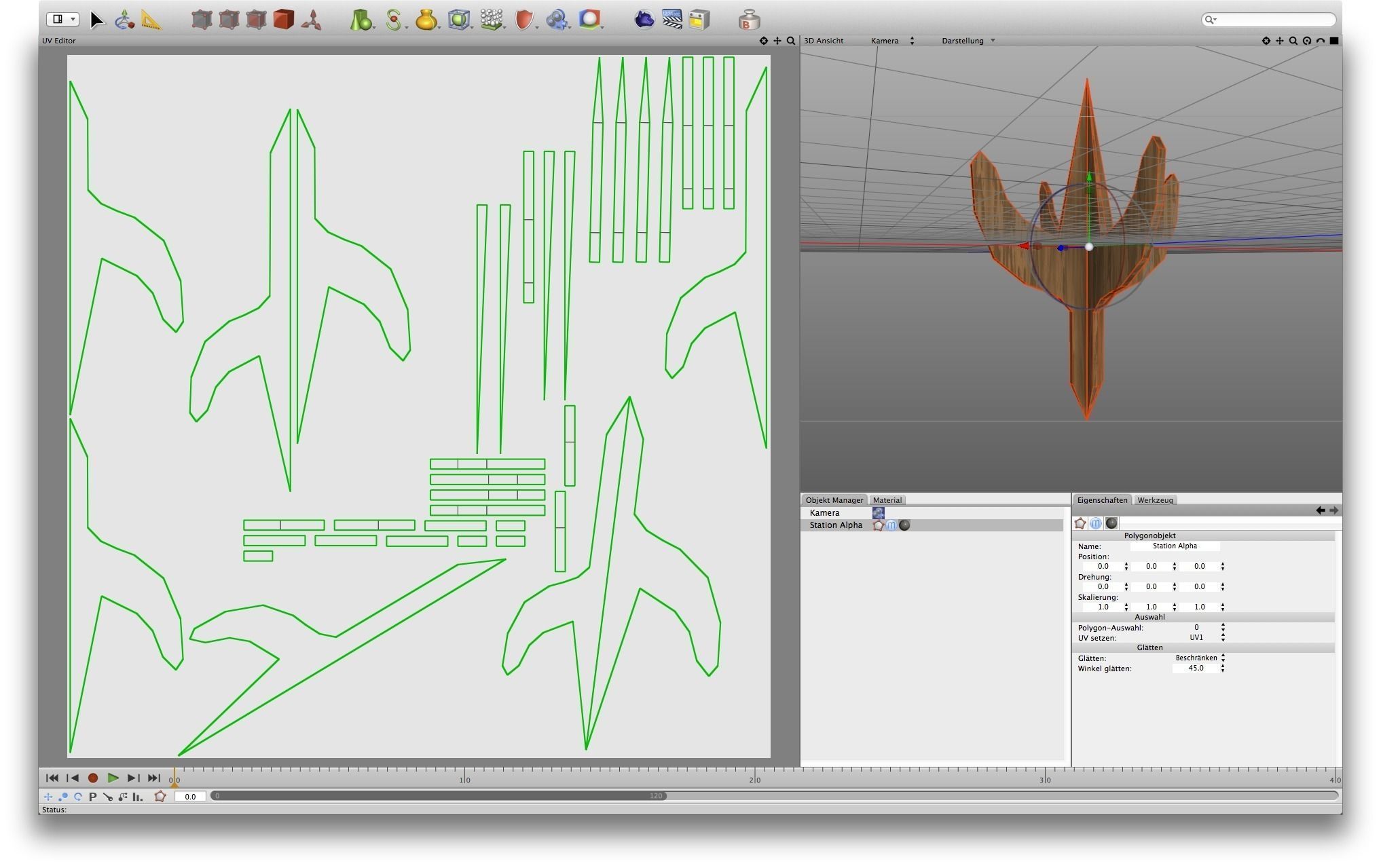Click the Winkel glätten value field

[1196, 668]
